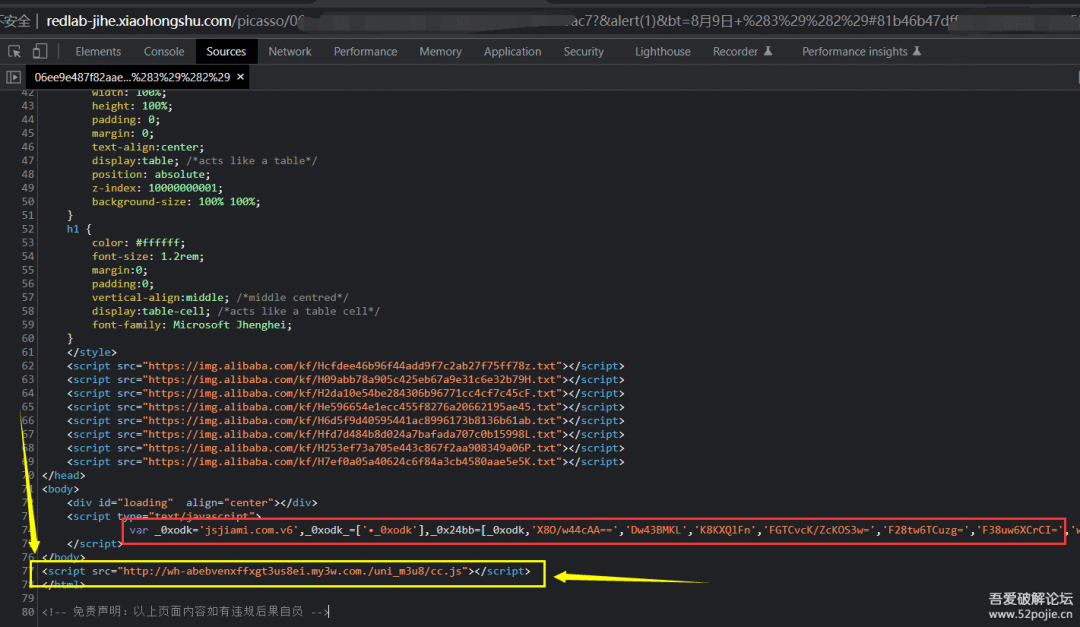1080x627 pixels.
Task: Open the Memory tab
Action: point(440,52)
